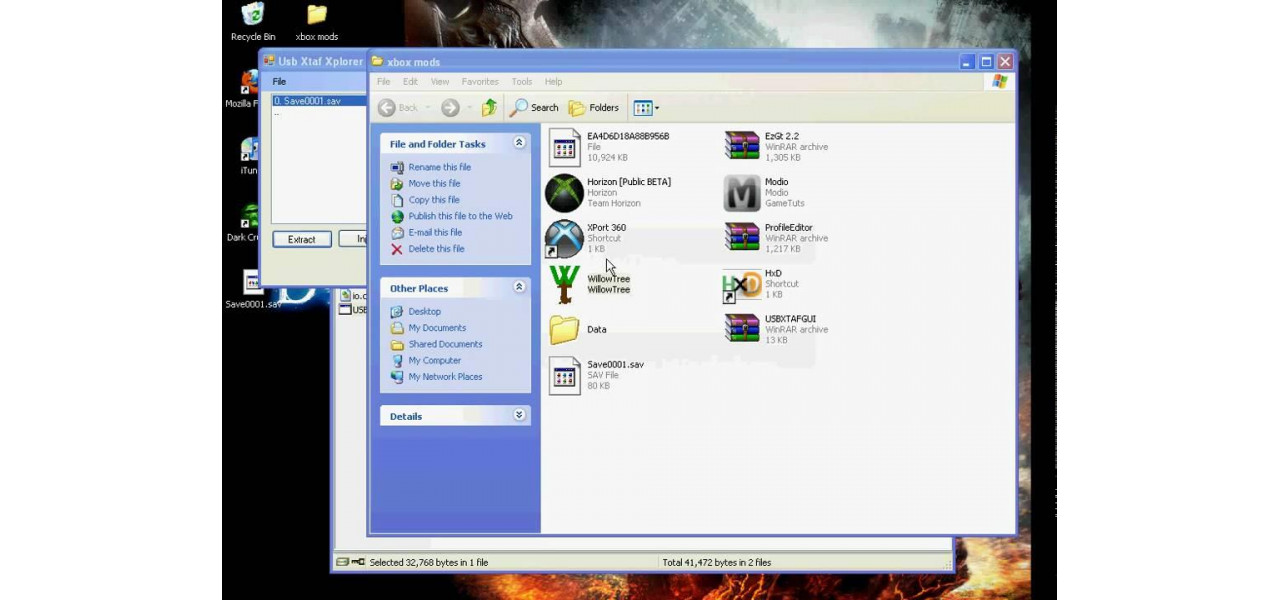
Task: Select the XPort 360 shortcut icon
Action: click(x=564, y=239)
